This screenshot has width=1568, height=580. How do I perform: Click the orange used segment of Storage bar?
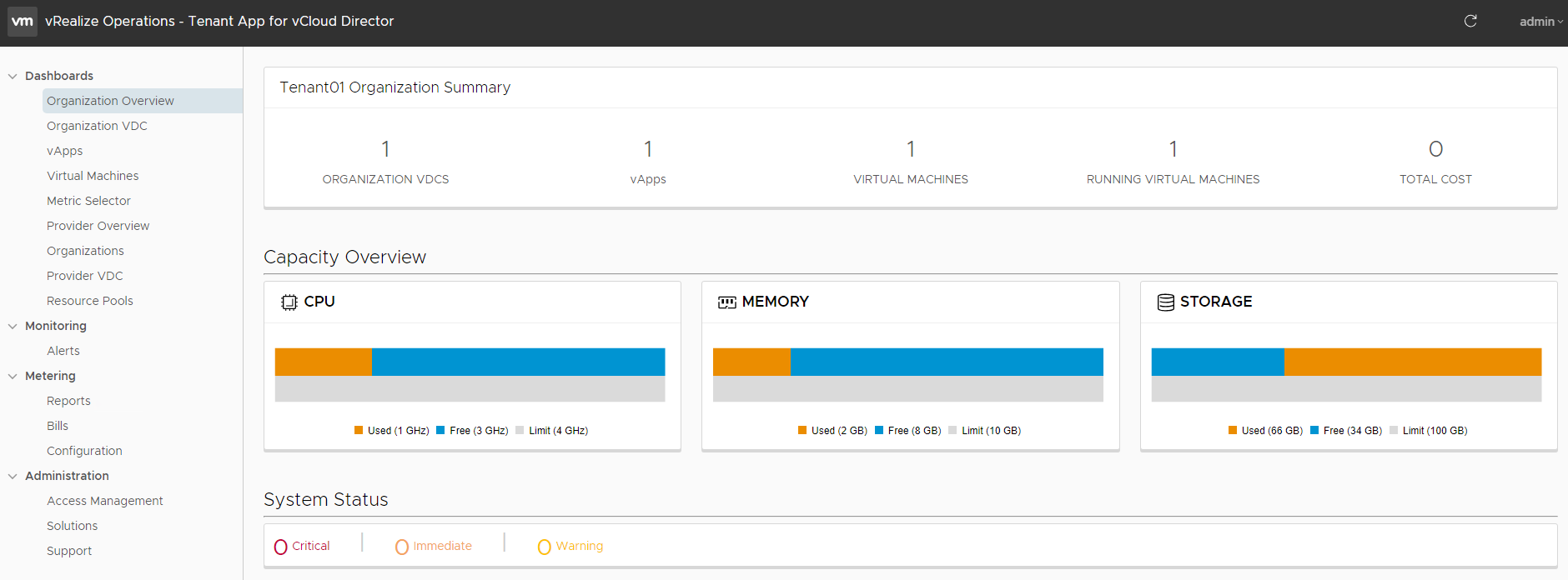(1412, 362)
